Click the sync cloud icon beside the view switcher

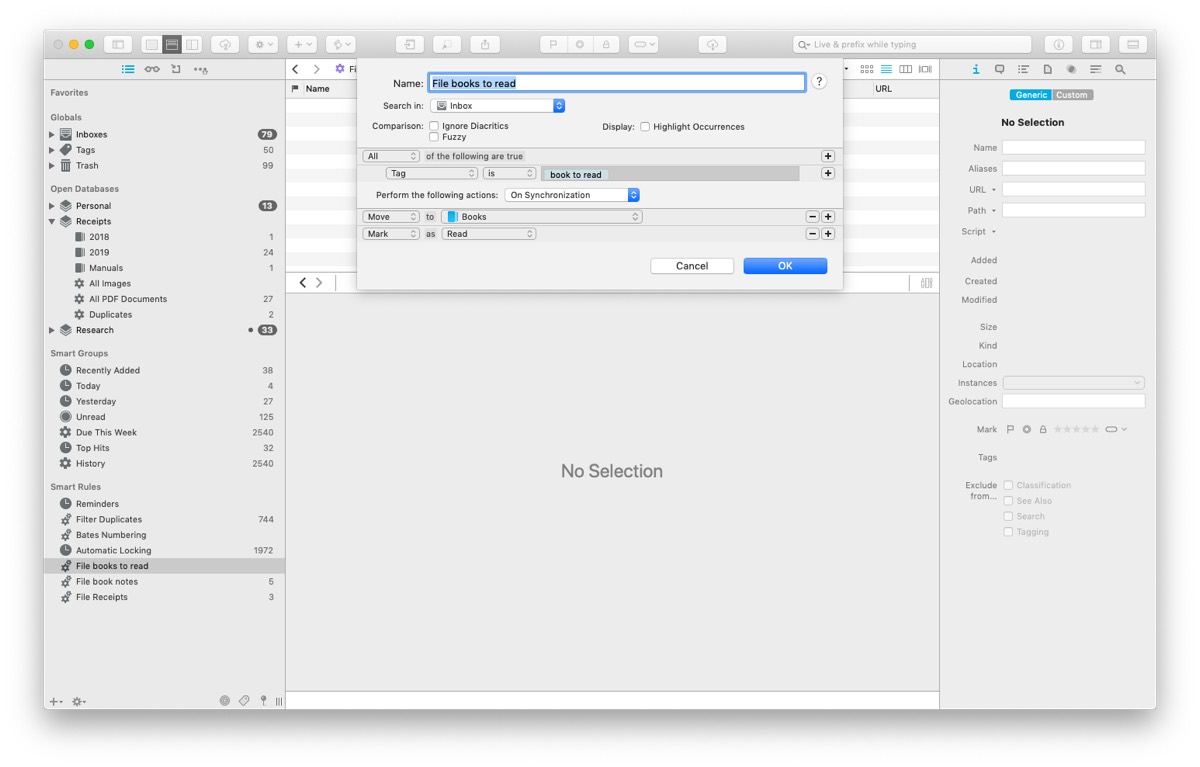tap(224, 45)
